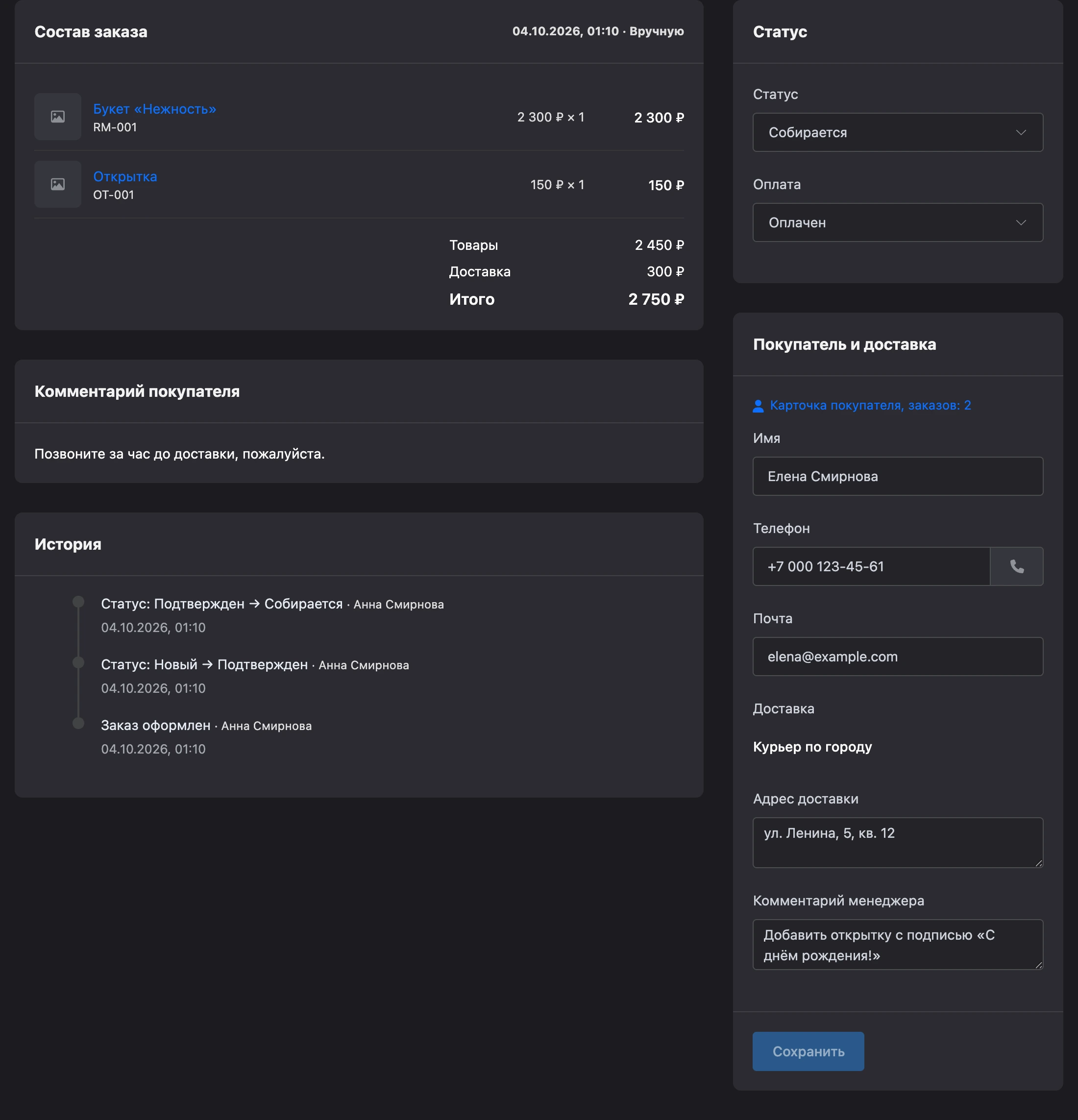Click the history marker for Подтвержден → Собирается
1078x1120 pixels.
coord(78,602)
